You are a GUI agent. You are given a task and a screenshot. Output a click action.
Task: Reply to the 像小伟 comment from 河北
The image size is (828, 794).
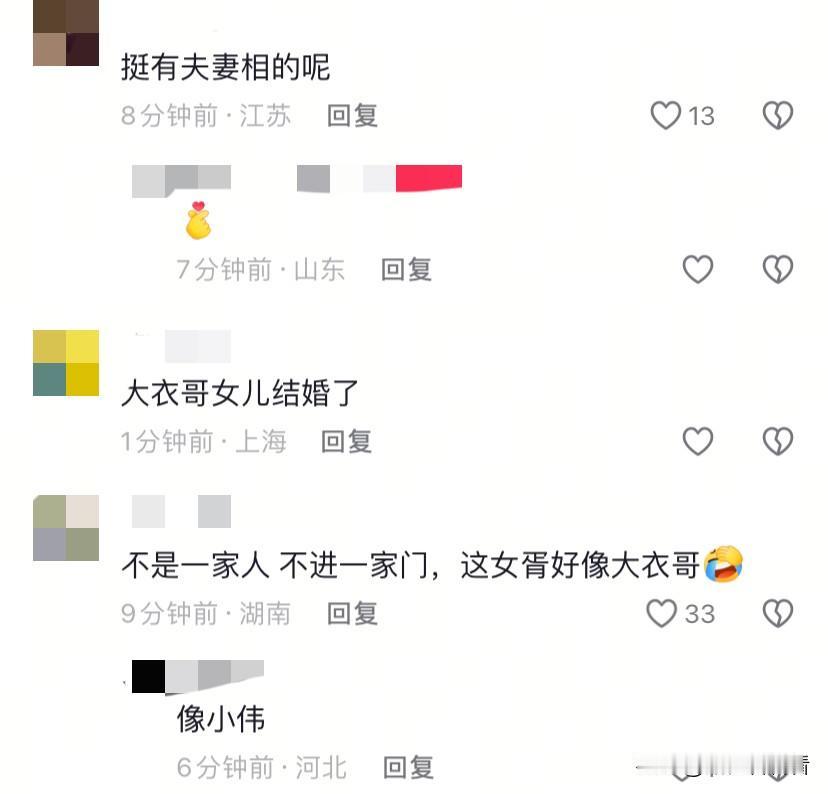pyautogui.click(x=408, y=767)
